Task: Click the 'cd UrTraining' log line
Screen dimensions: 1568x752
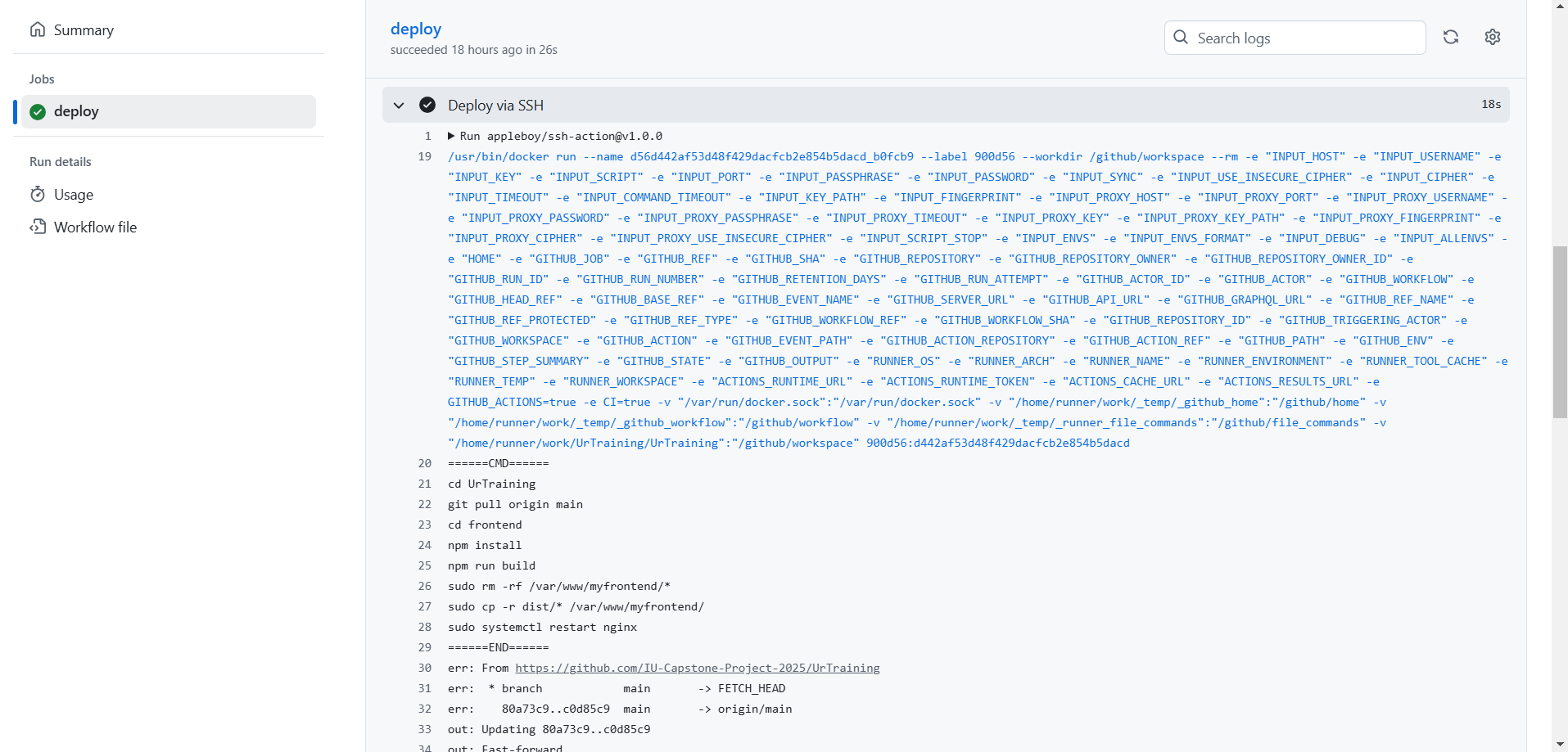Action: (491, 484)
